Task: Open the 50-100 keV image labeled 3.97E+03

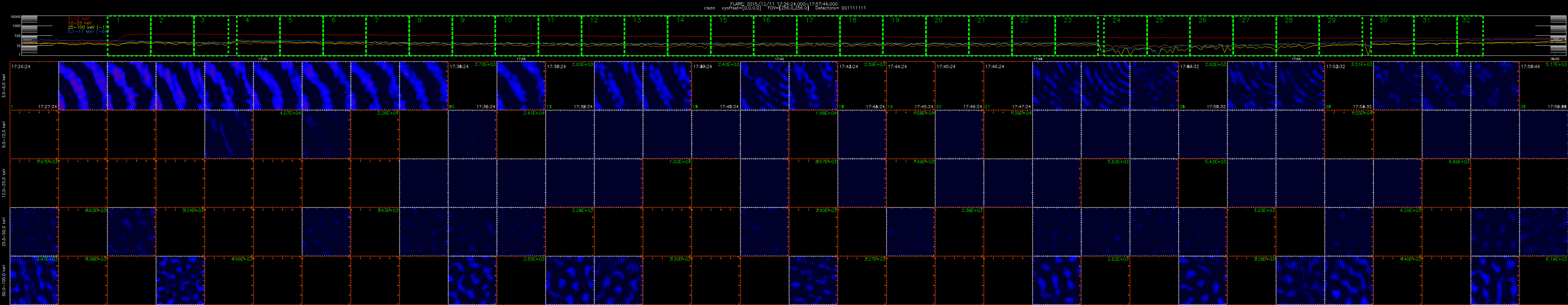Action: 34,281
